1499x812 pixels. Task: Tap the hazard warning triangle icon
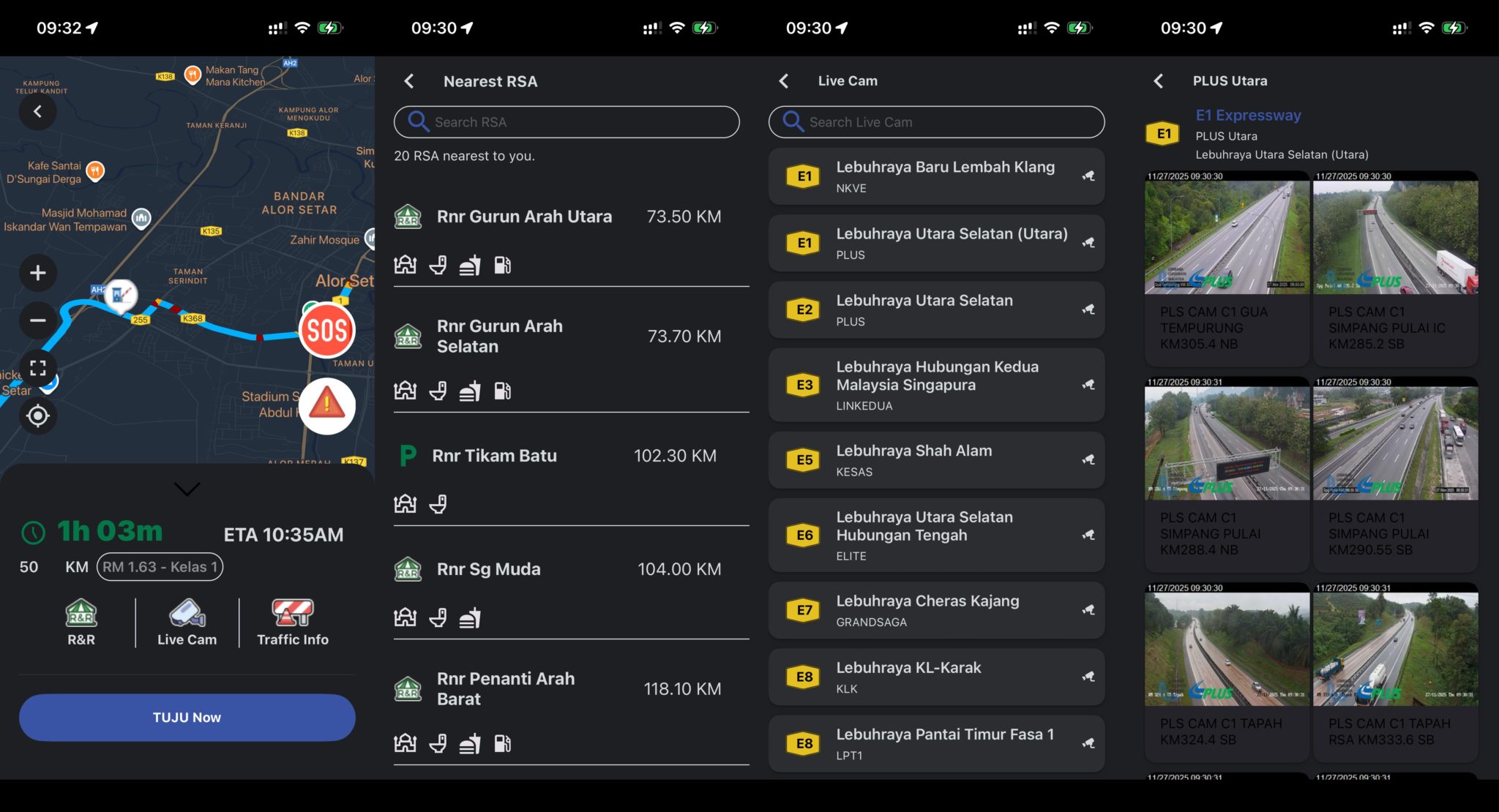click(326, 405)
